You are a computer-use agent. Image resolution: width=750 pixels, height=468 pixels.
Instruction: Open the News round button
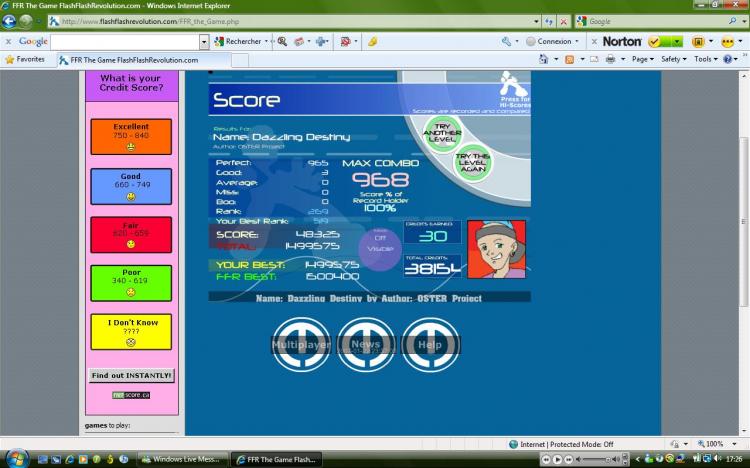[x=366, y=345]
